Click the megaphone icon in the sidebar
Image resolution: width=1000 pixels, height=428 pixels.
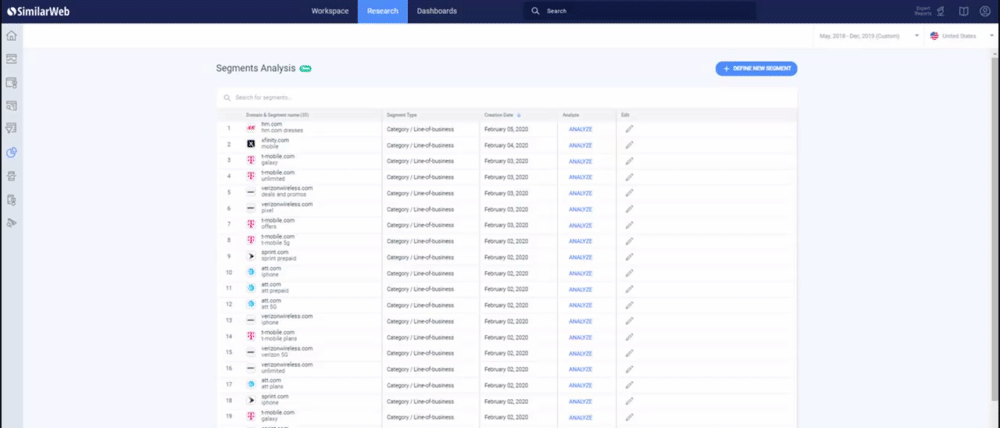tap(11, 223)
